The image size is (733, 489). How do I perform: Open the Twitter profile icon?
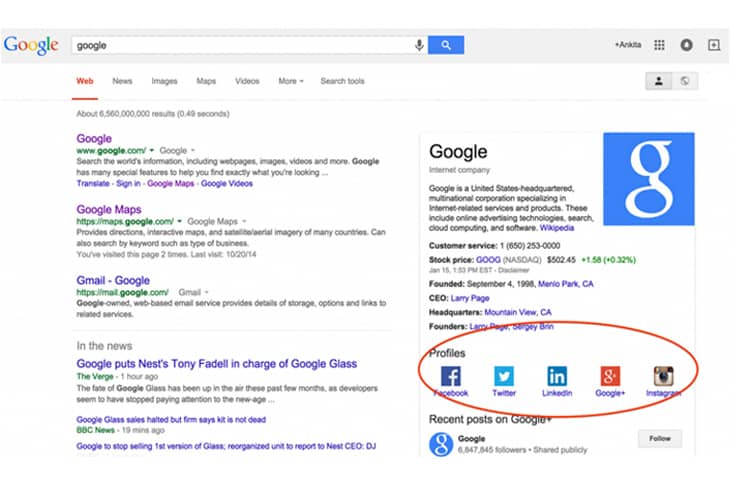504,376
